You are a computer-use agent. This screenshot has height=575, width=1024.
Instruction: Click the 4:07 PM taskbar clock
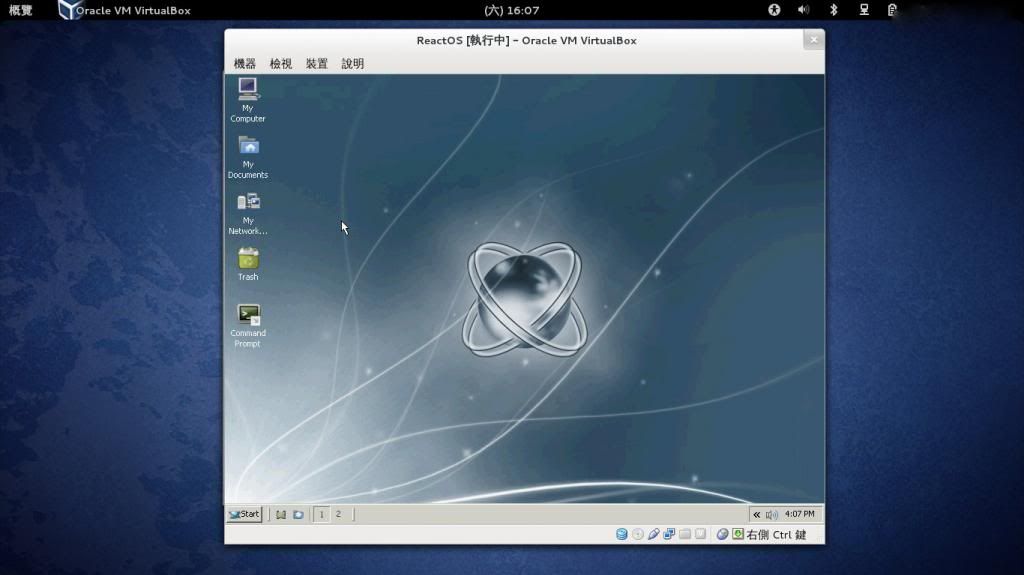(x=799, y=514)
